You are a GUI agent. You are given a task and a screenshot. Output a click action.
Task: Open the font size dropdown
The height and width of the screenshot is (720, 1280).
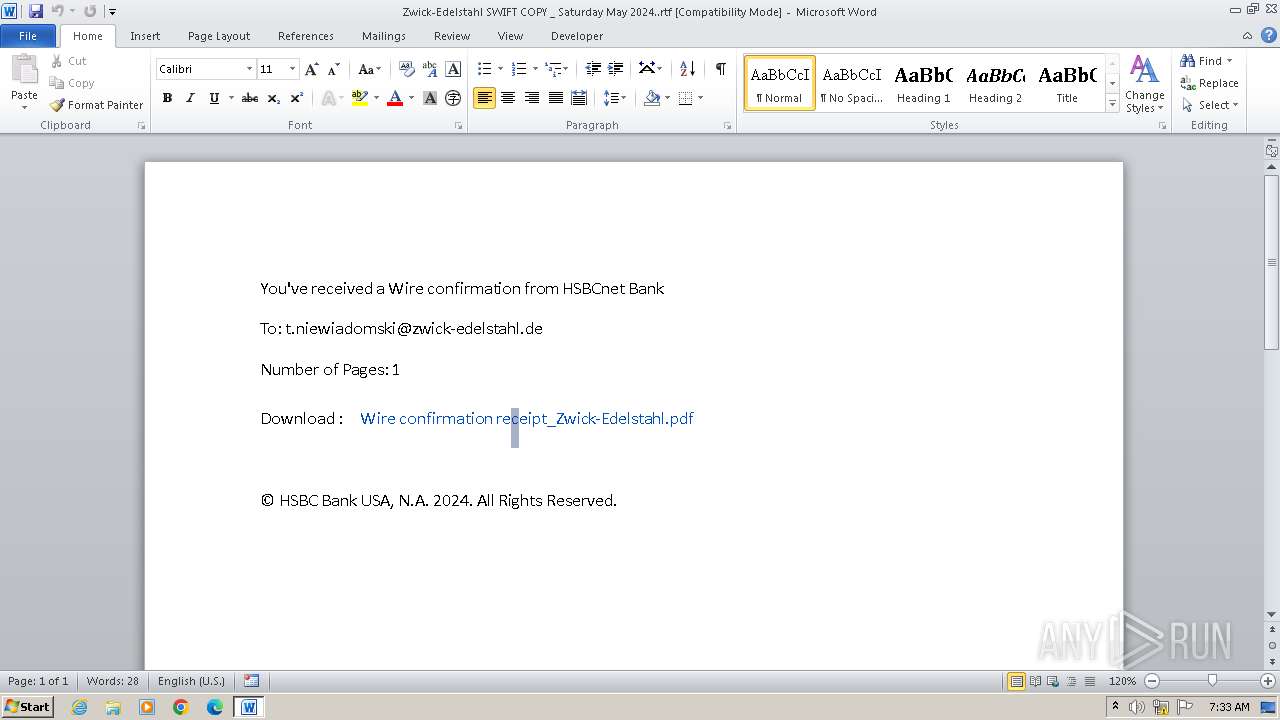click(x=292, y=69)
